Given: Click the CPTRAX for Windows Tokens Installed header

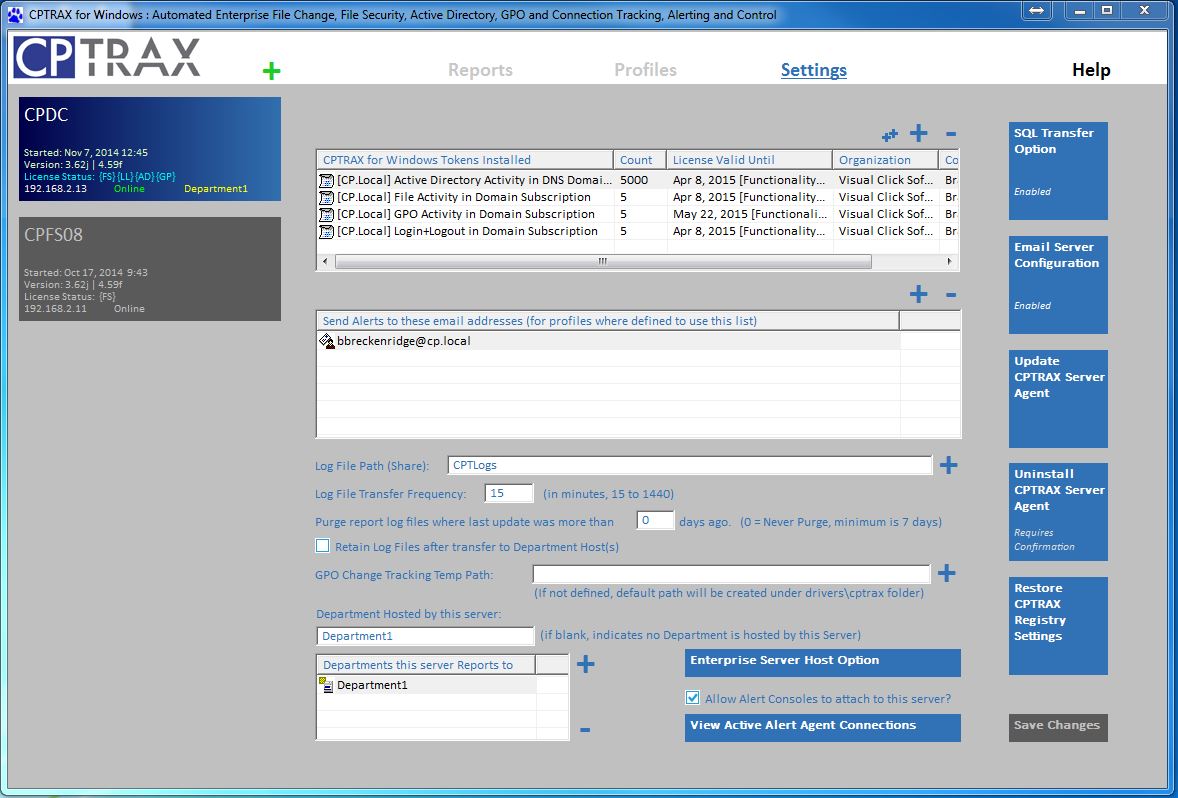Looking at the screenshot, I should pyautogui.click(x=465, y=159).
